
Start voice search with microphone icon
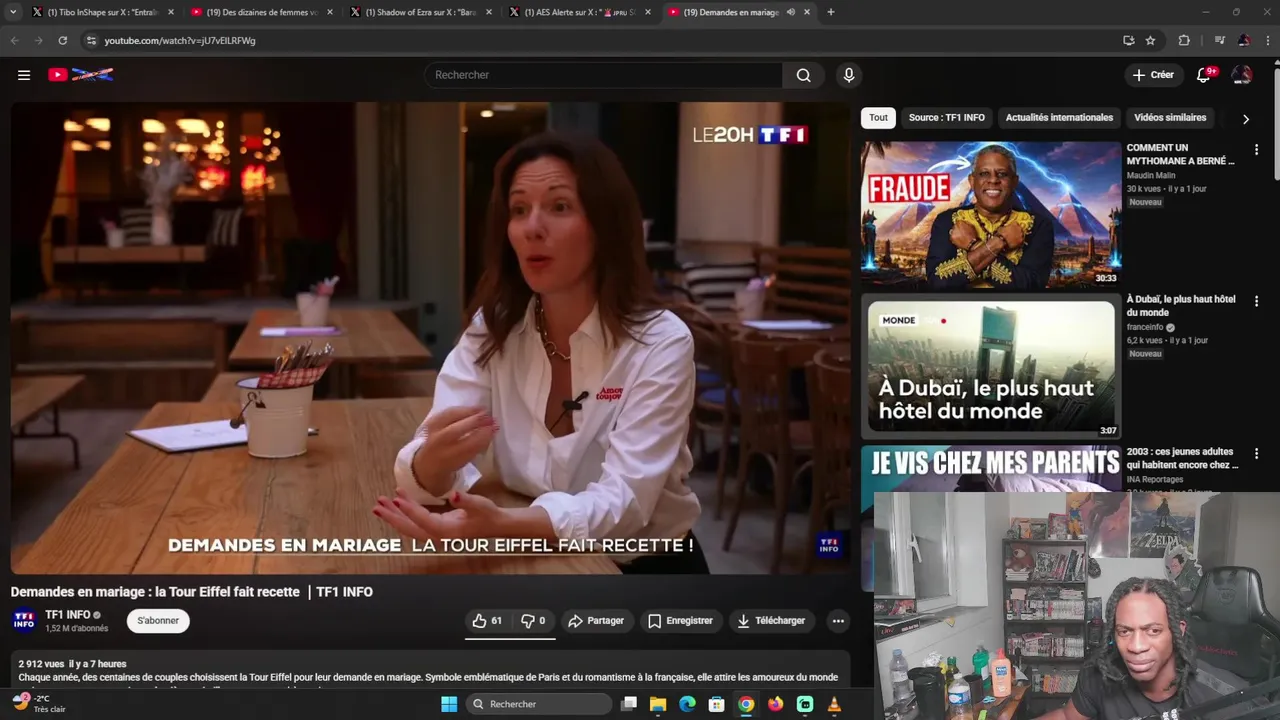[849, 75]
